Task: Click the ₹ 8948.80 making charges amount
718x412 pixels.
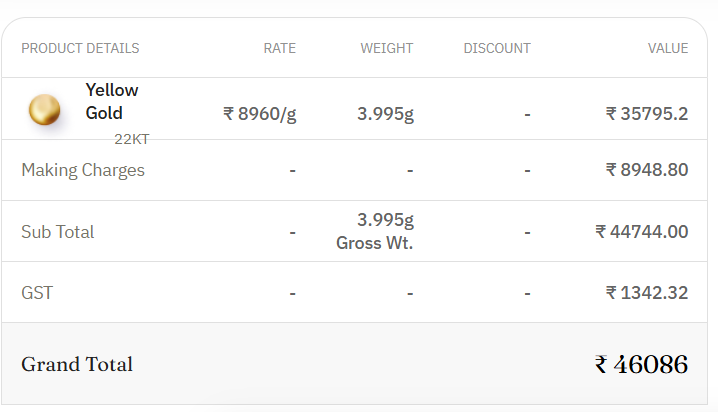Action: click(646, 170)
